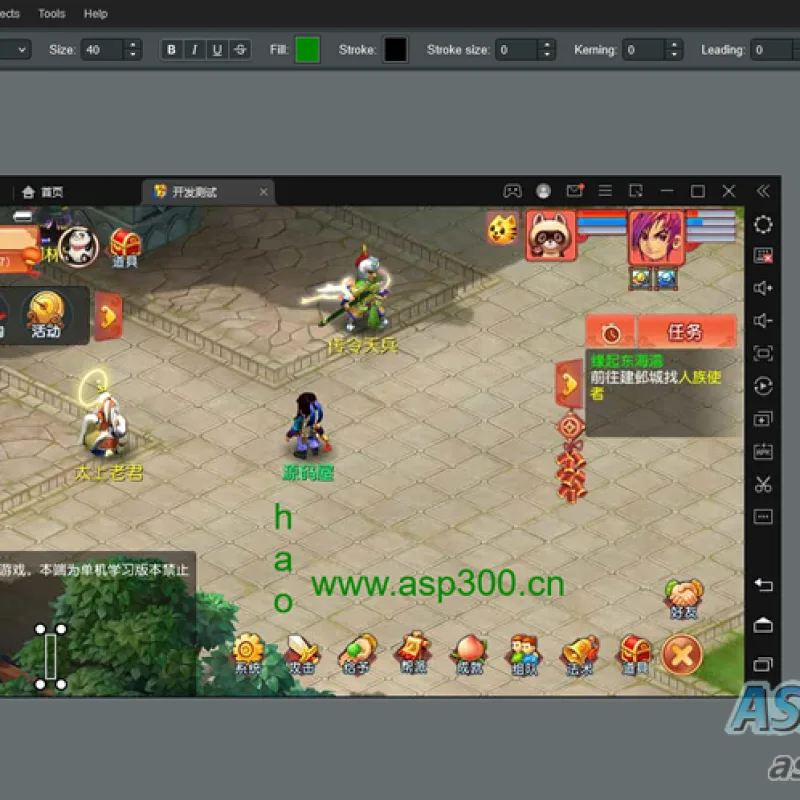Click the install APK icon

pos(763,452)
